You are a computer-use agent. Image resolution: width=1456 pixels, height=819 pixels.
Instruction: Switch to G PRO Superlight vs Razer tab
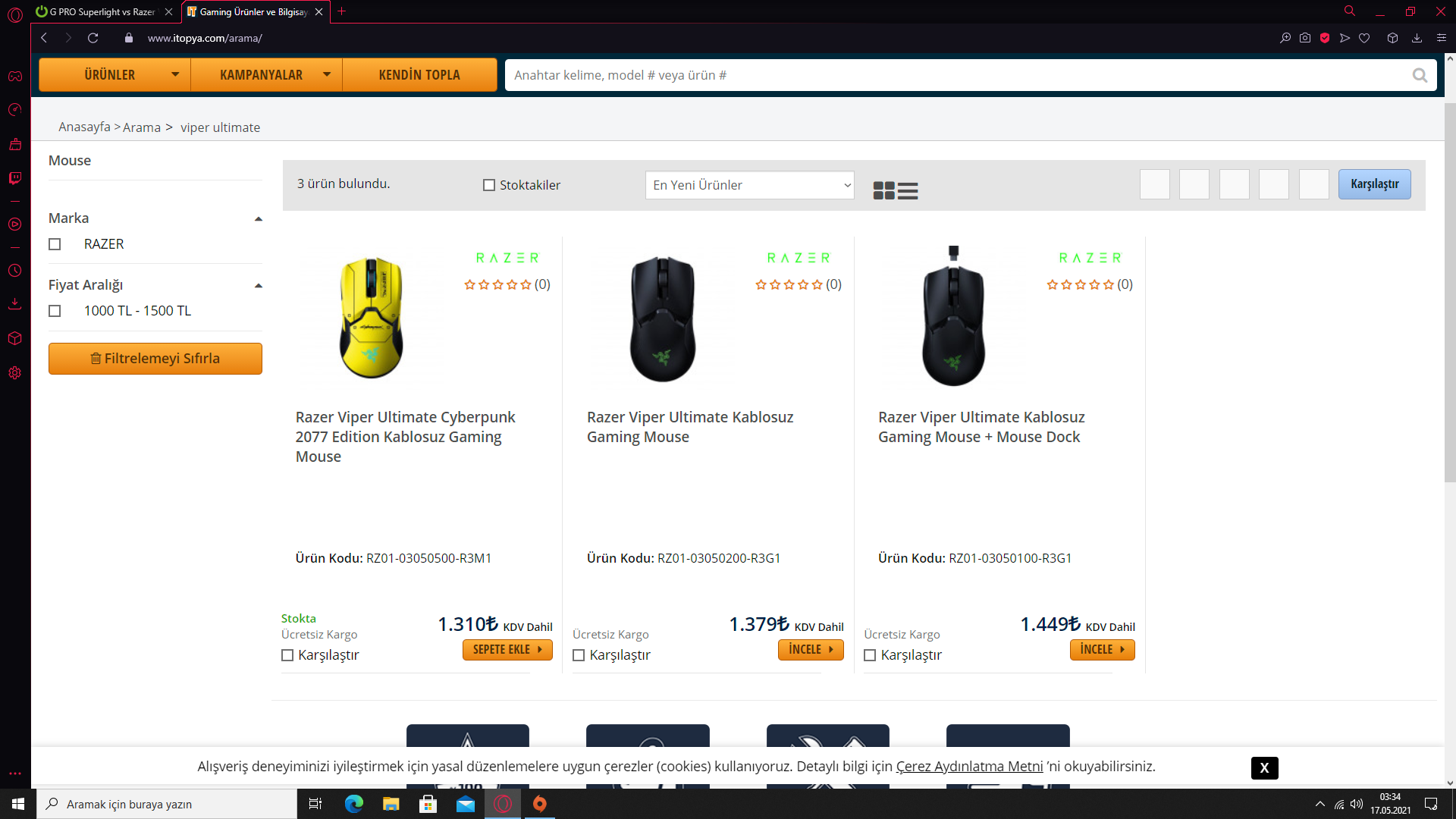pos(102,12)
